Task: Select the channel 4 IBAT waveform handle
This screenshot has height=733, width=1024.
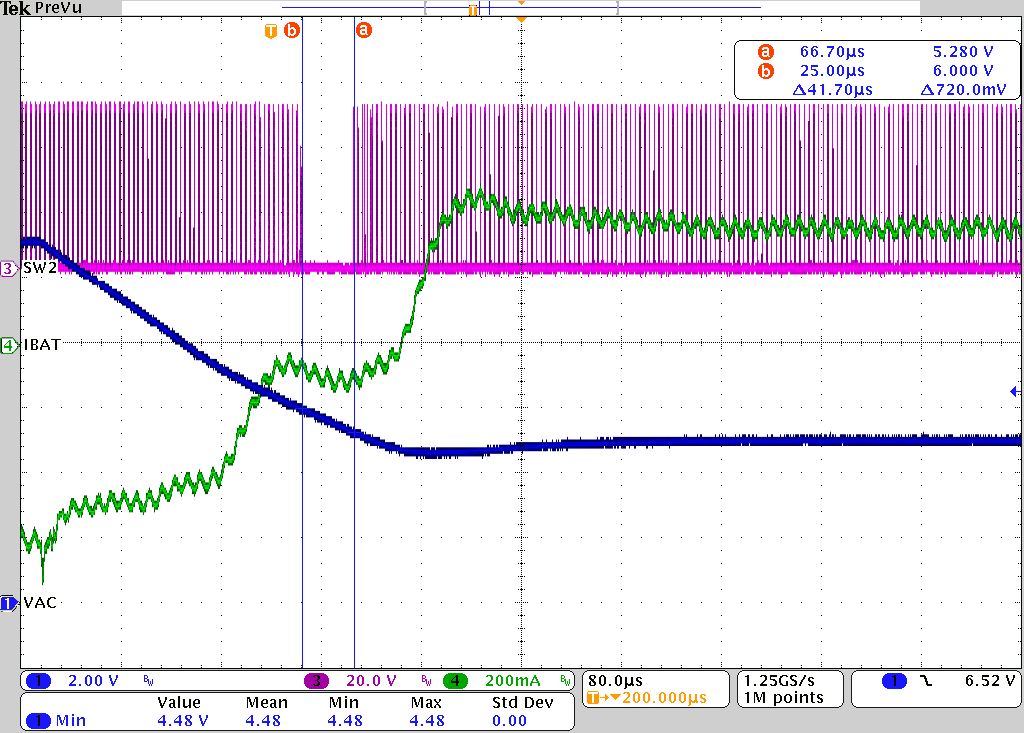Action: pyautogui.click(x=9, y=345)
